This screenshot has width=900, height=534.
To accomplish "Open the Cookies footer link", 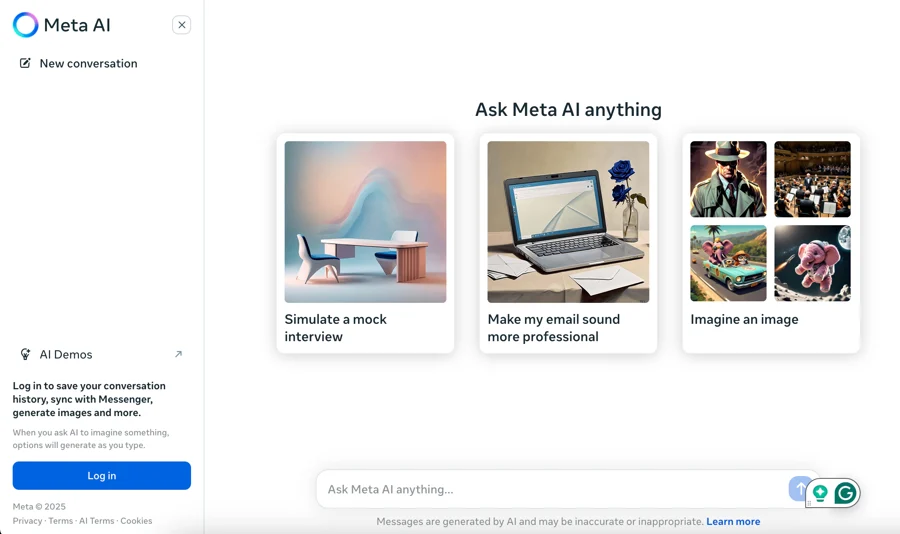I will [x=136, y=521].
